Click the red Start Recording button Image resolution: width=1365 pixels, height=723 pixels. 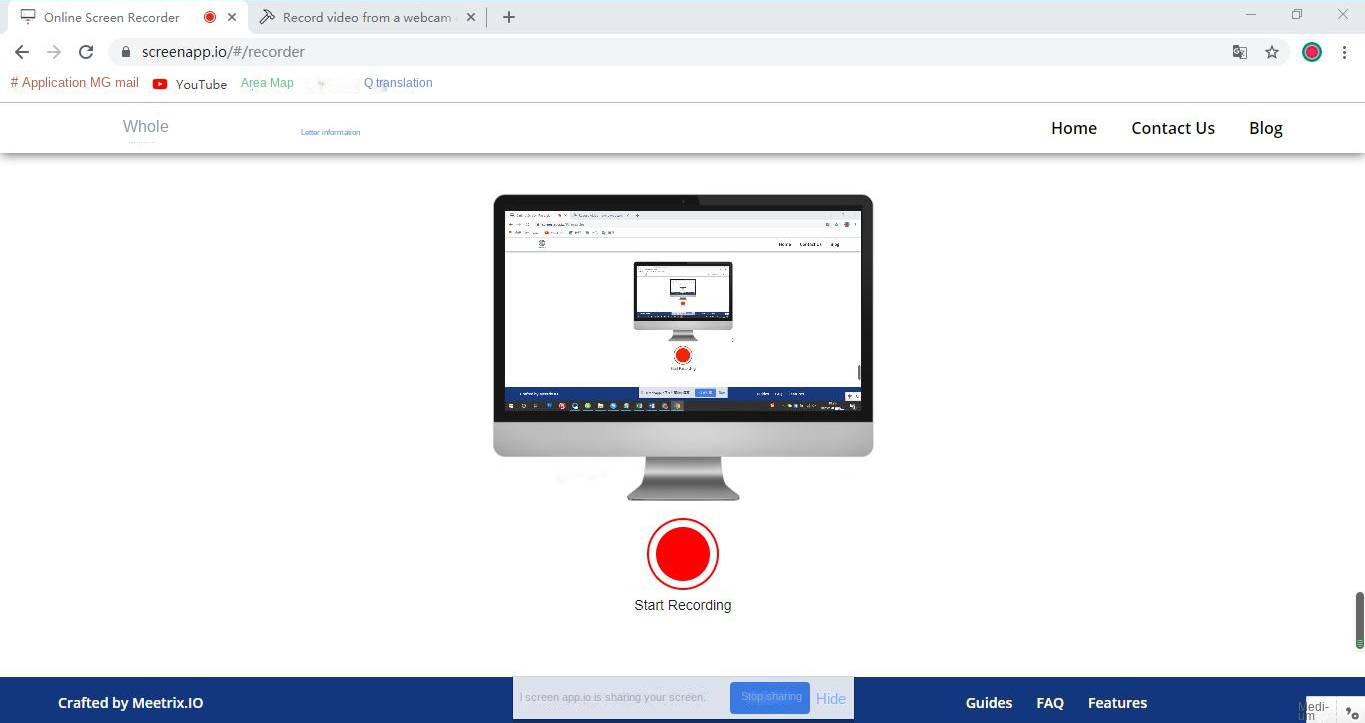click(x=682, y=553)
